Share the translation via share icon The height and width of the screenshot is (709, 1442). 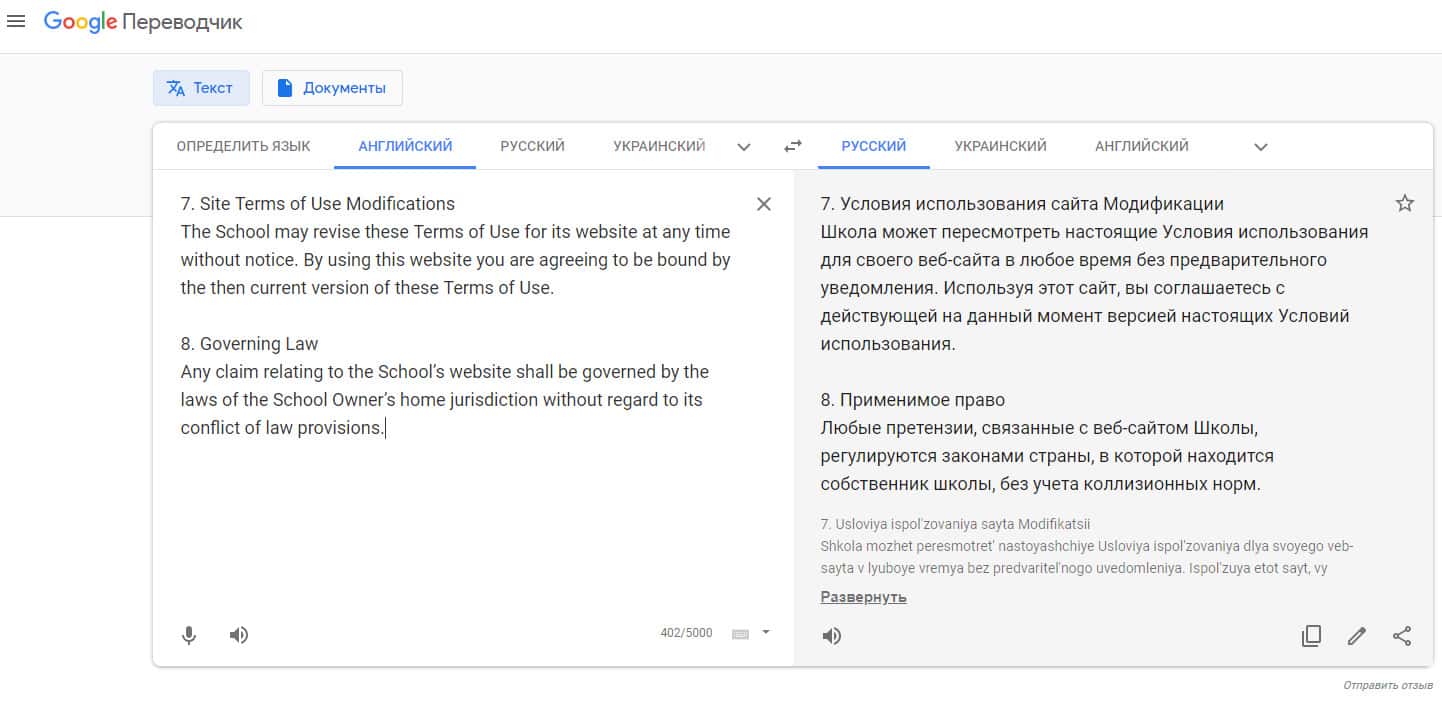click(x=1402, y=636)
